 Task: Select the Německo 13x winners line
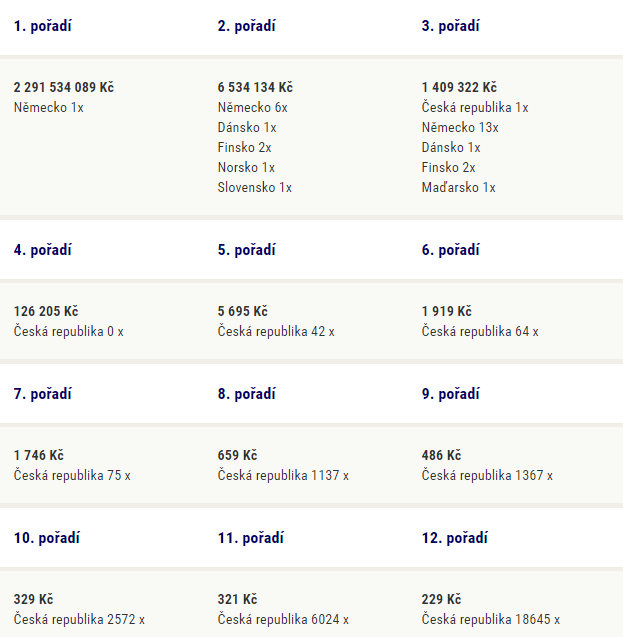point(460,127)
